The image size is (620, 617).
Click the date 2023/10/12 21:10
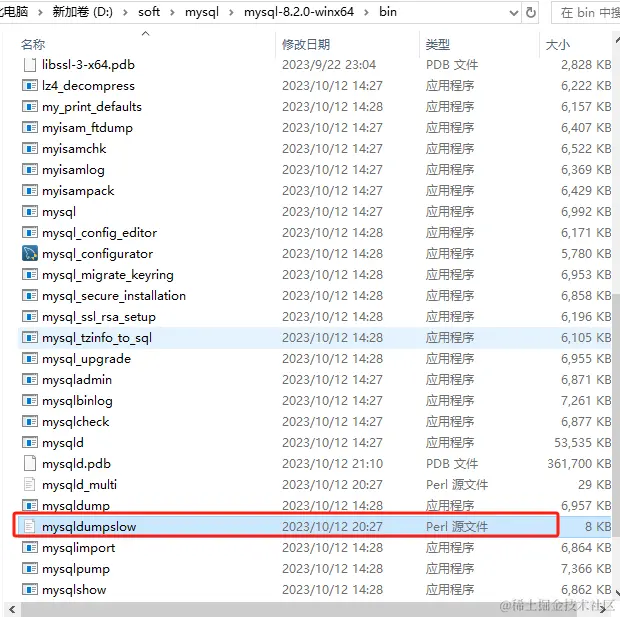click(333, 464)
